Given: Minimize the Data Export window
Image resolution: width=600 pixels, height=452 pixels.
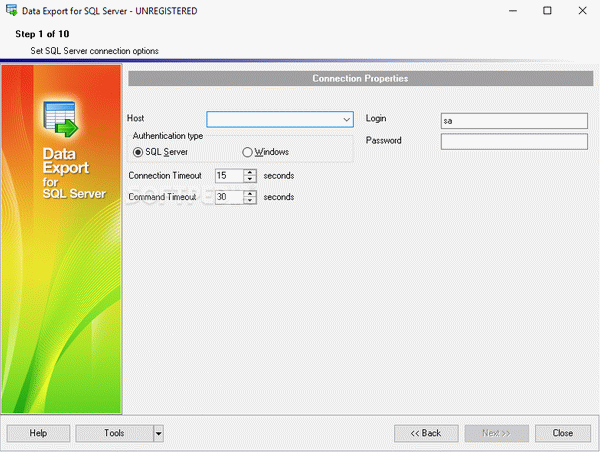Looking at the screenshot, I should point(513,11).
